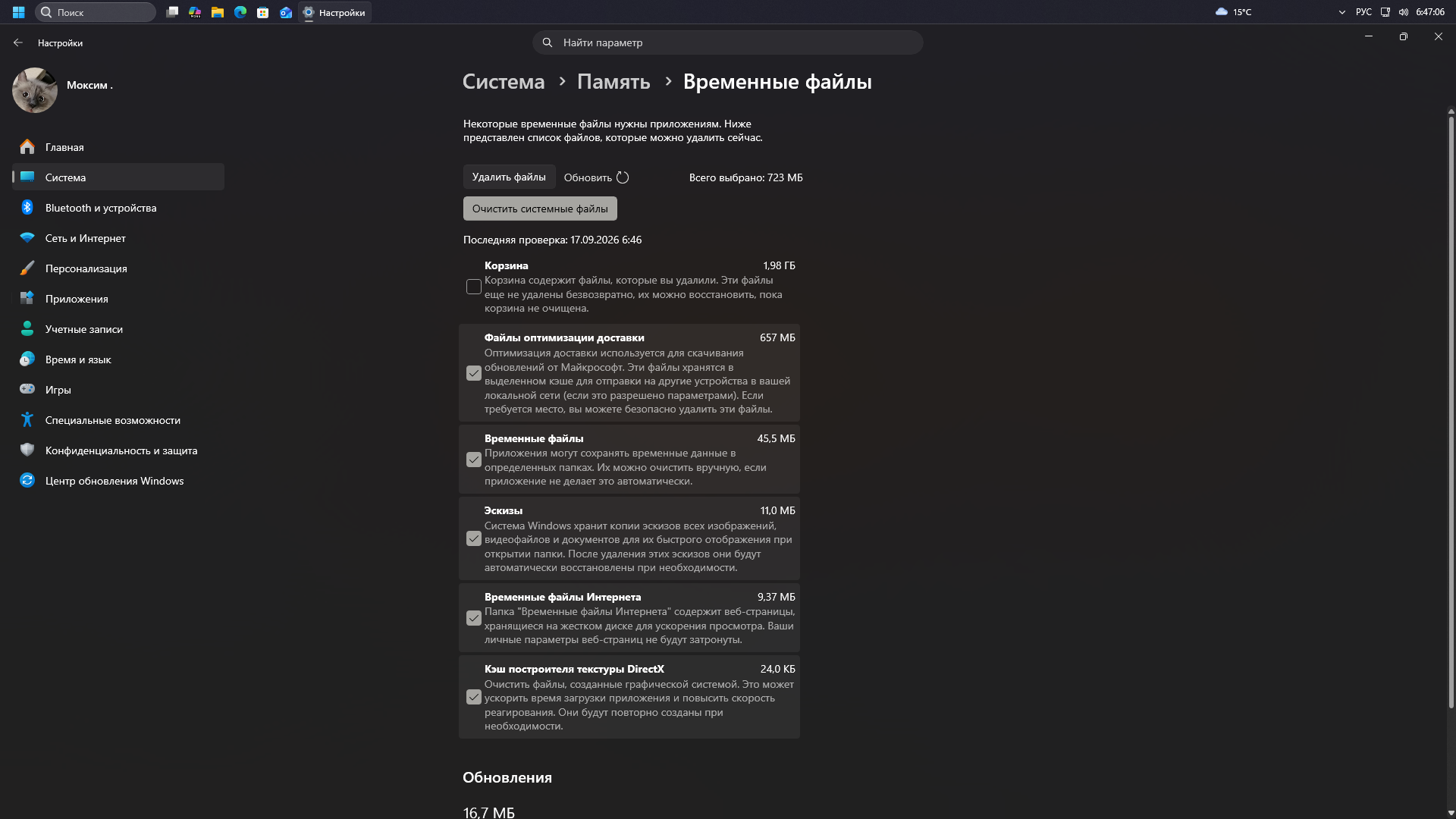Viewport: 1456px width, 819px height.
Task: Open the 15°C weather widget
Action: (1234, 12)
